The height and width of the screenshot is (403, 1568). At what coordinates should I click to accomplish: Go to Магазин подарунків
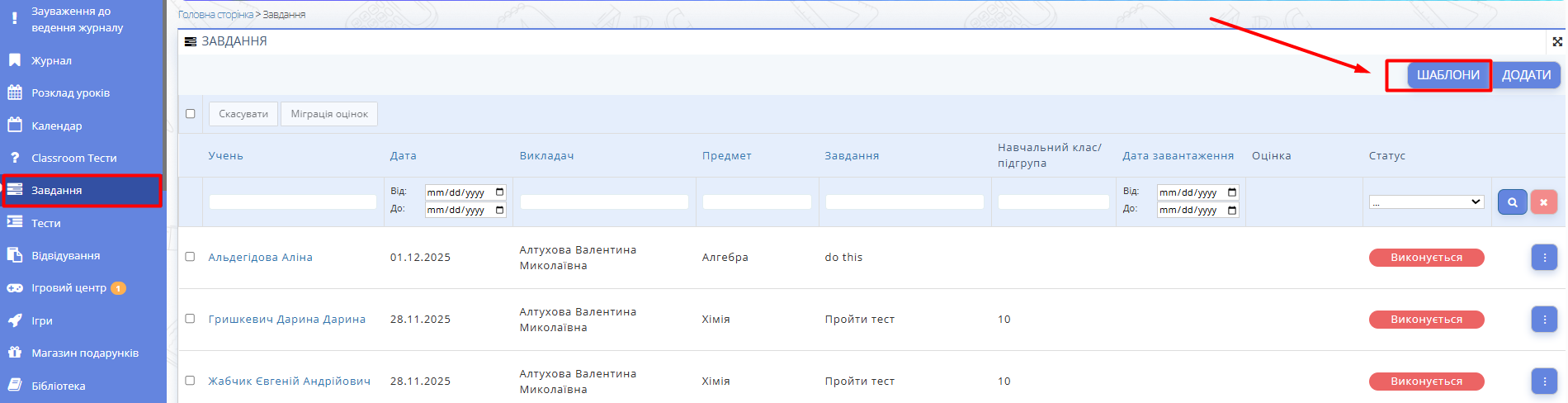[84, 353]
